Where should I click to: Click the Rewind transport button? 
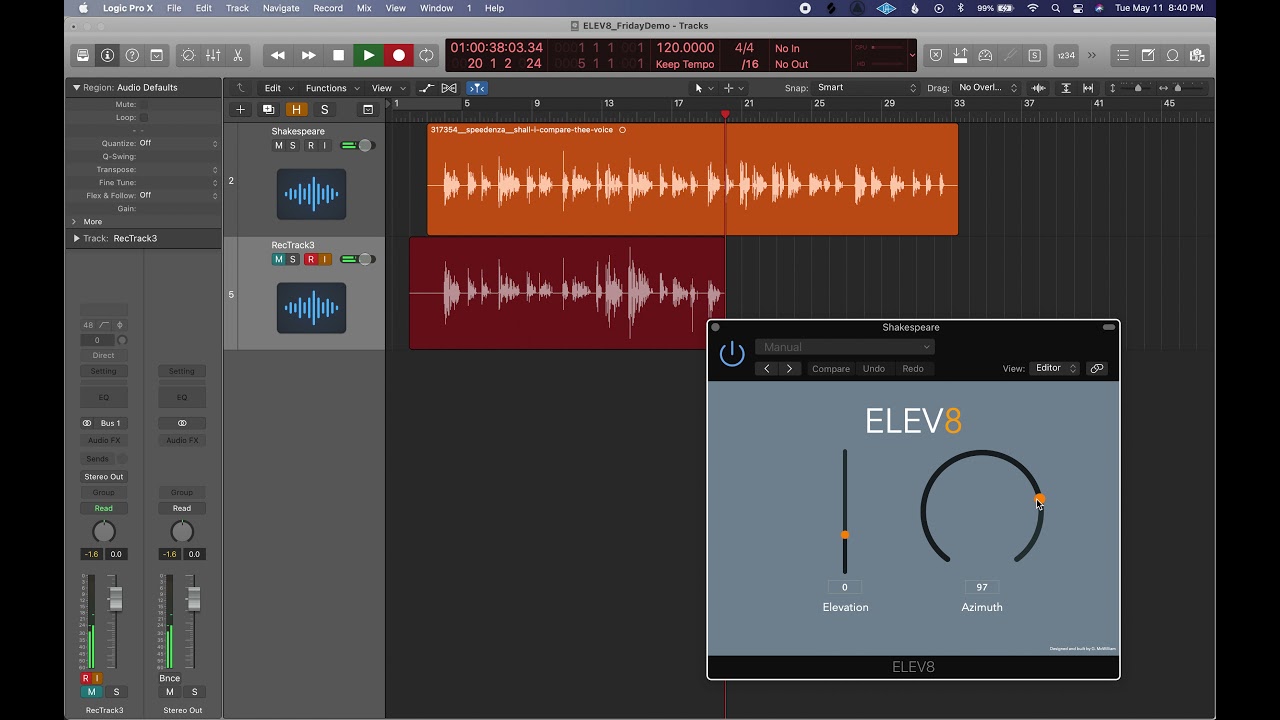pyautogui.click(x=278, y=55)
